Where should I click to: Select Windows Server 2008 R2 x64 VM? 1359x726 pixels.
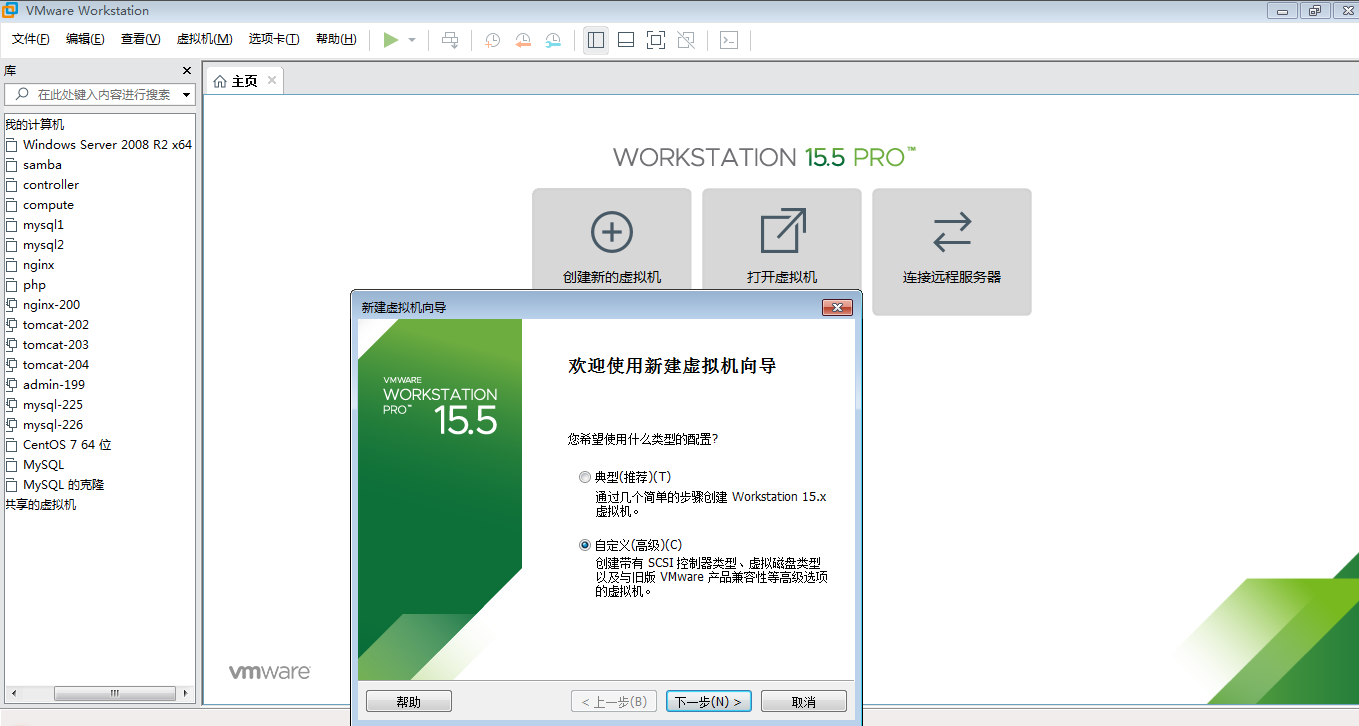click(x=98, y=145)
